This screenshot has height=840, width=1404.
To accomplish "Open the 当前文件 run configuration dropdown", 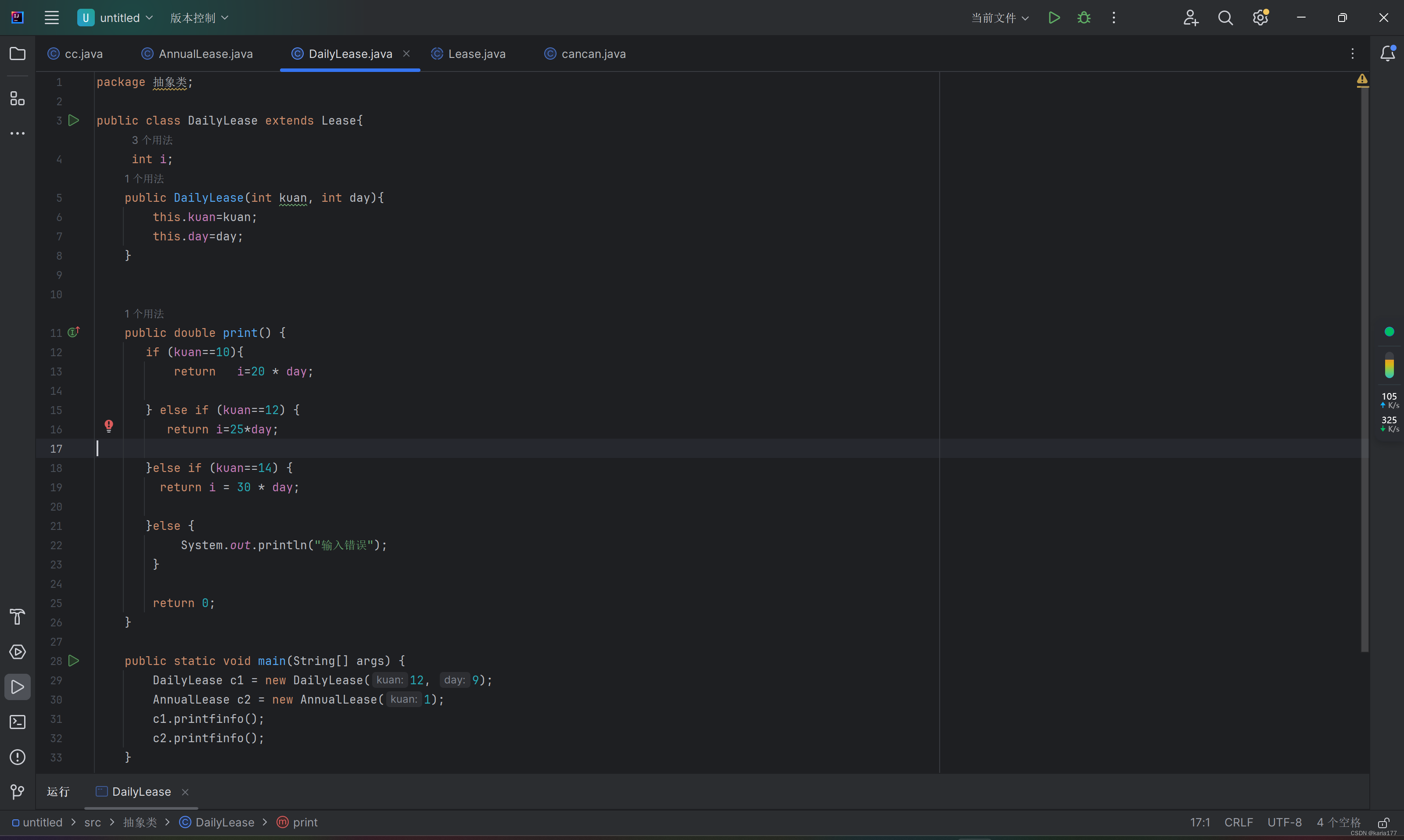I will point(1000,18).
